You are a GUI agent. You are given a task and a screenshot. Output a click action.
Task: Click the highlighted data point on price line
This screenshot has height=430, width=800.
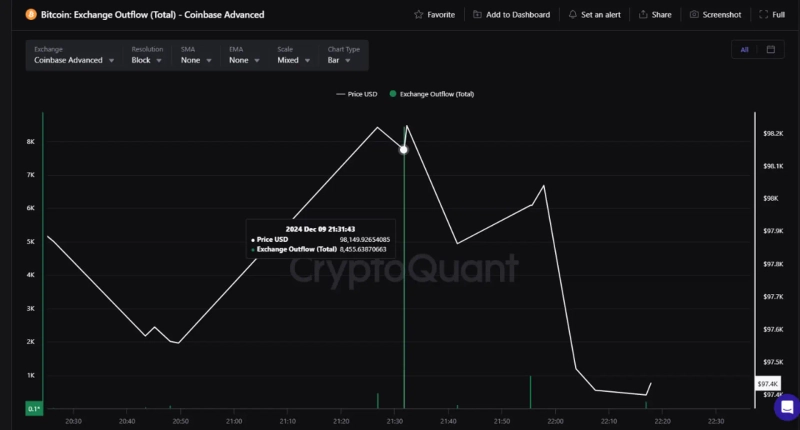[x=403, y=150]
